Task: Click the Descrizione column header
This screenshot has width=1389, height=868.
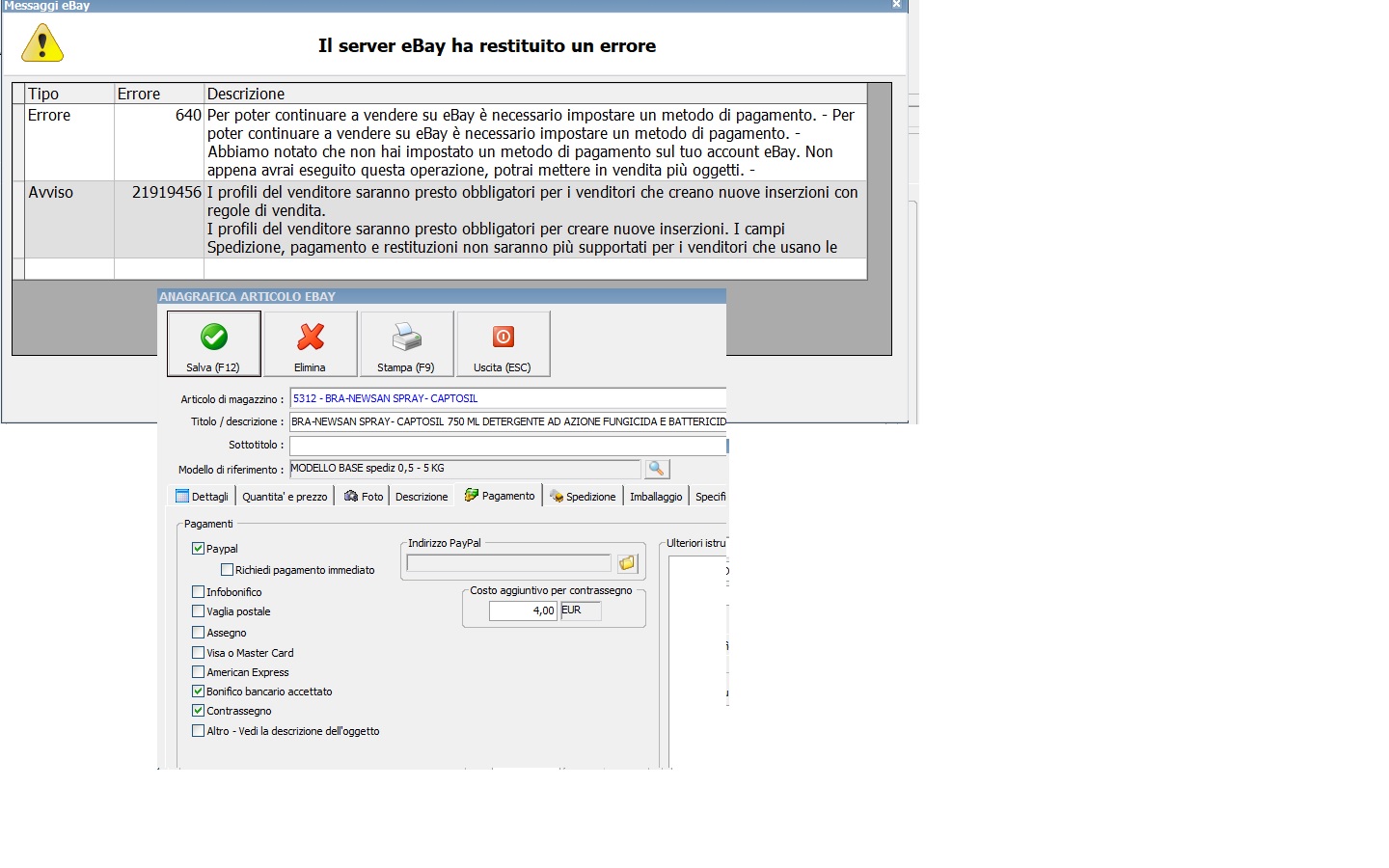Action: (x=535, y=94)
